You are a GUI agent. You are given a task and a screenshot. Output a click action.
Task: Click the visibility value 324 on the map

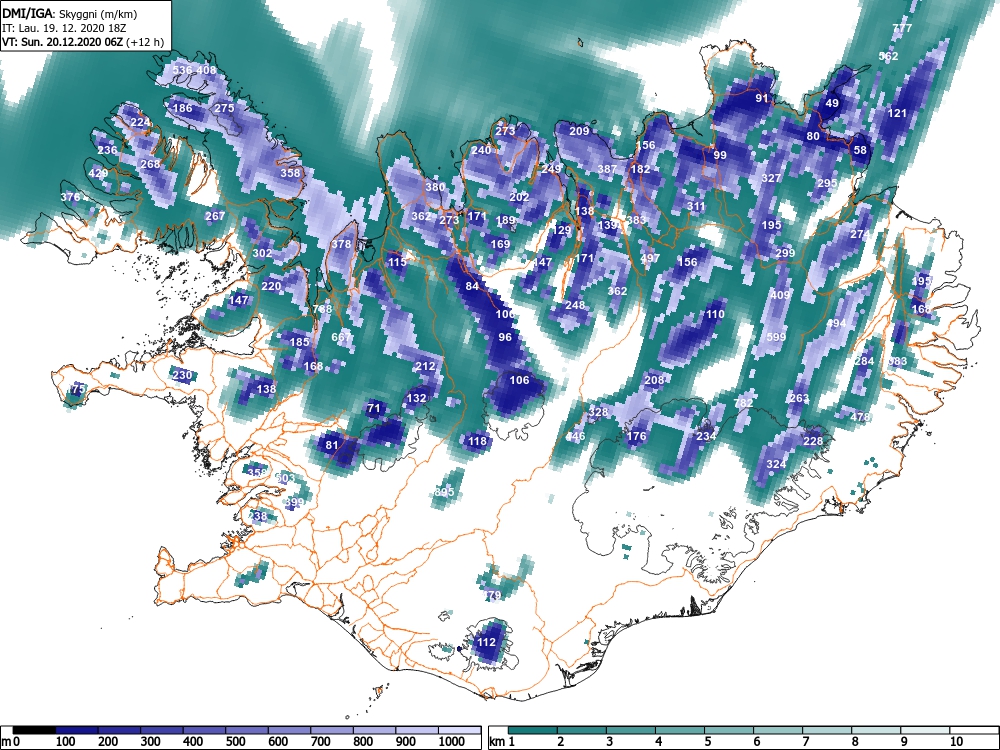776,464
